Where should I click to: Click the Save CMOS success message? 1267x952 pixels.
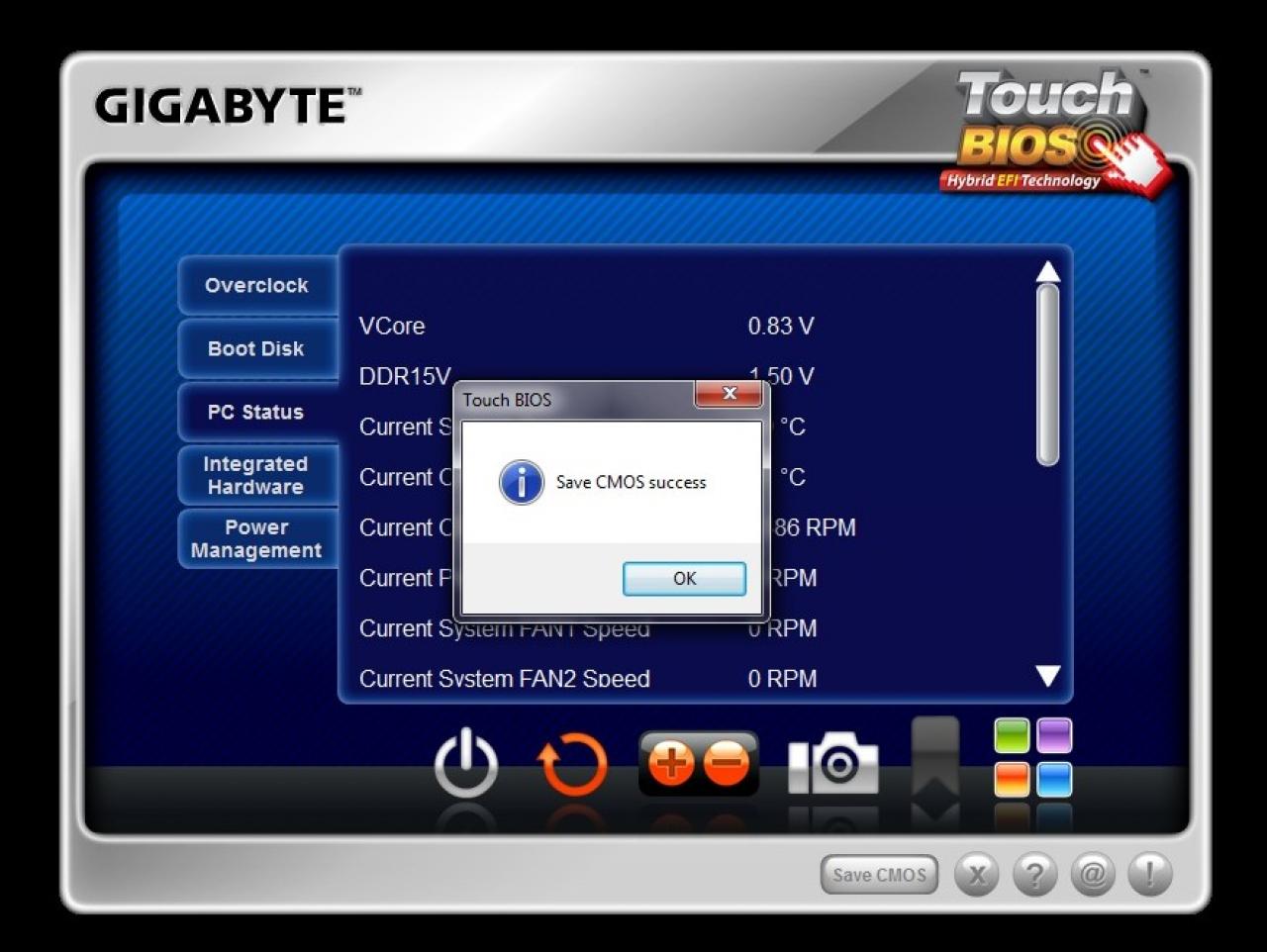[632, 482]
